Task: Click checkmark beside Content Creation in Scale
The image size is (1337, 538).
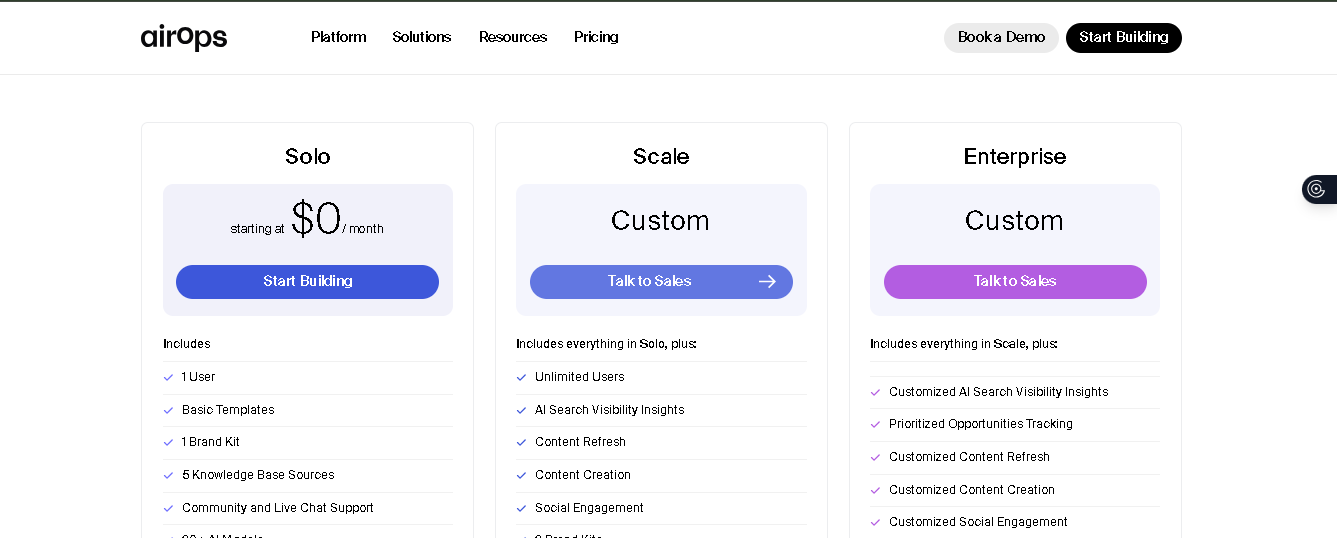Action: [521, 475]
